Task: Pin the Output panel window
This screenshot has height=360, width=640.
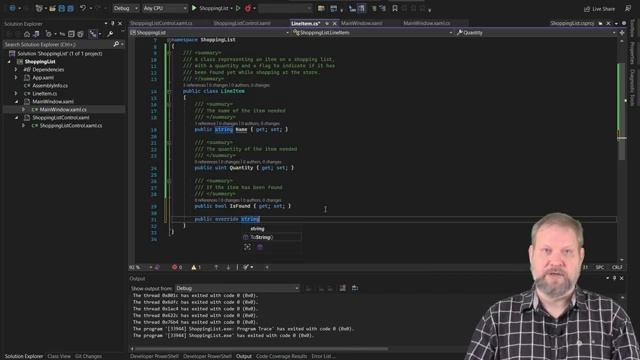Action: [614, 278]
